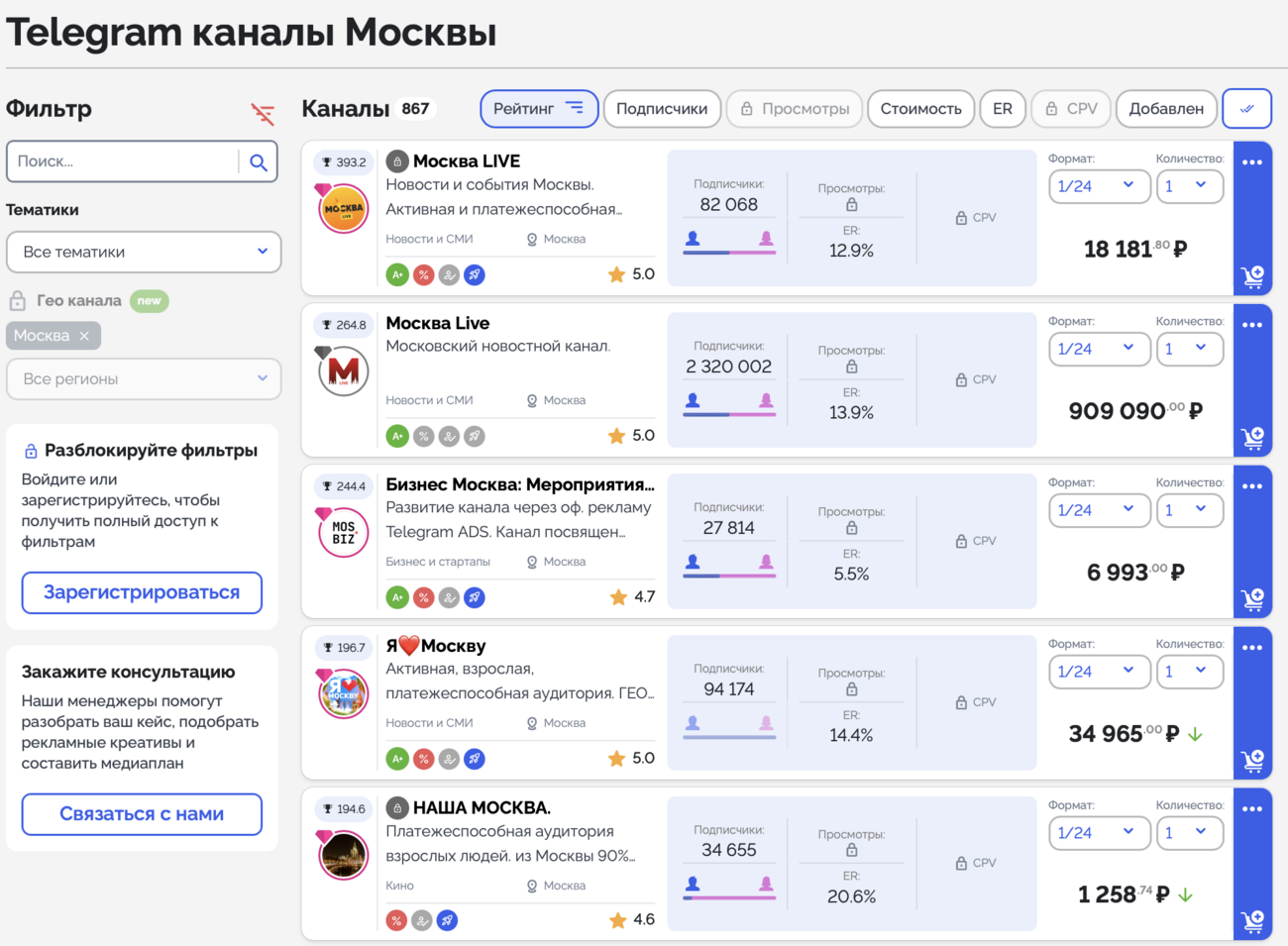Click the Связаться с нами button
Screen dimensions: 1288x946
(x=142, y=814)
